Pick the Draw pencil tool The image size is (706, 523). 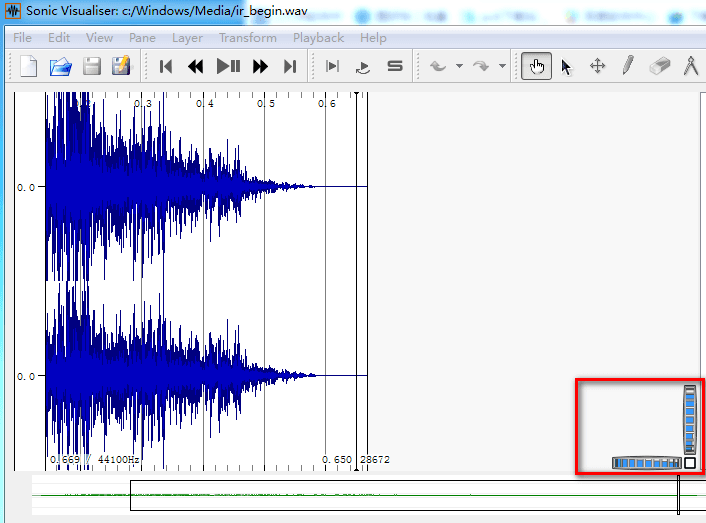628,67
